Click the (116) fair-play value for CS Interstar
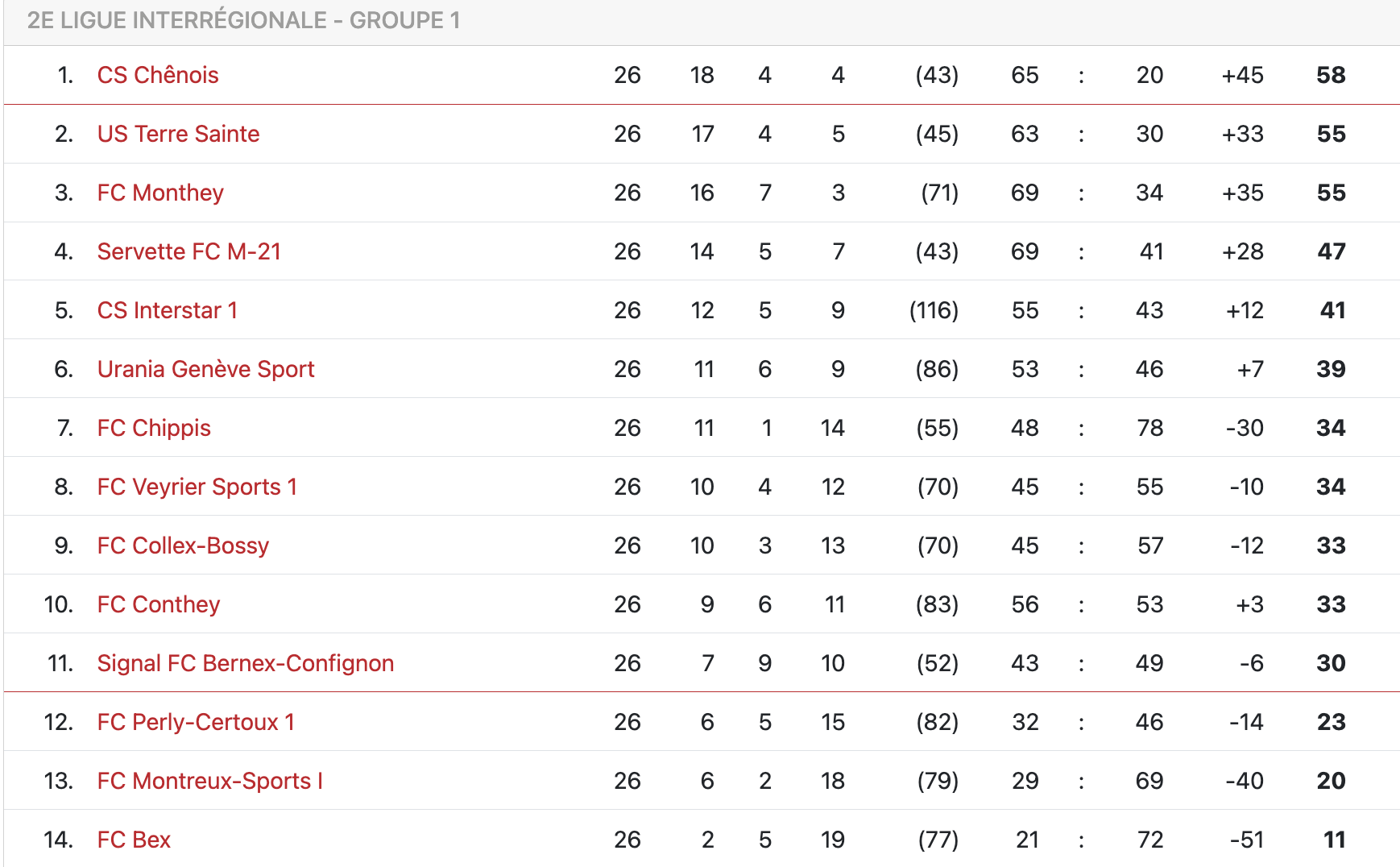This screenshot has width=1400, height=867. (934, 310)
